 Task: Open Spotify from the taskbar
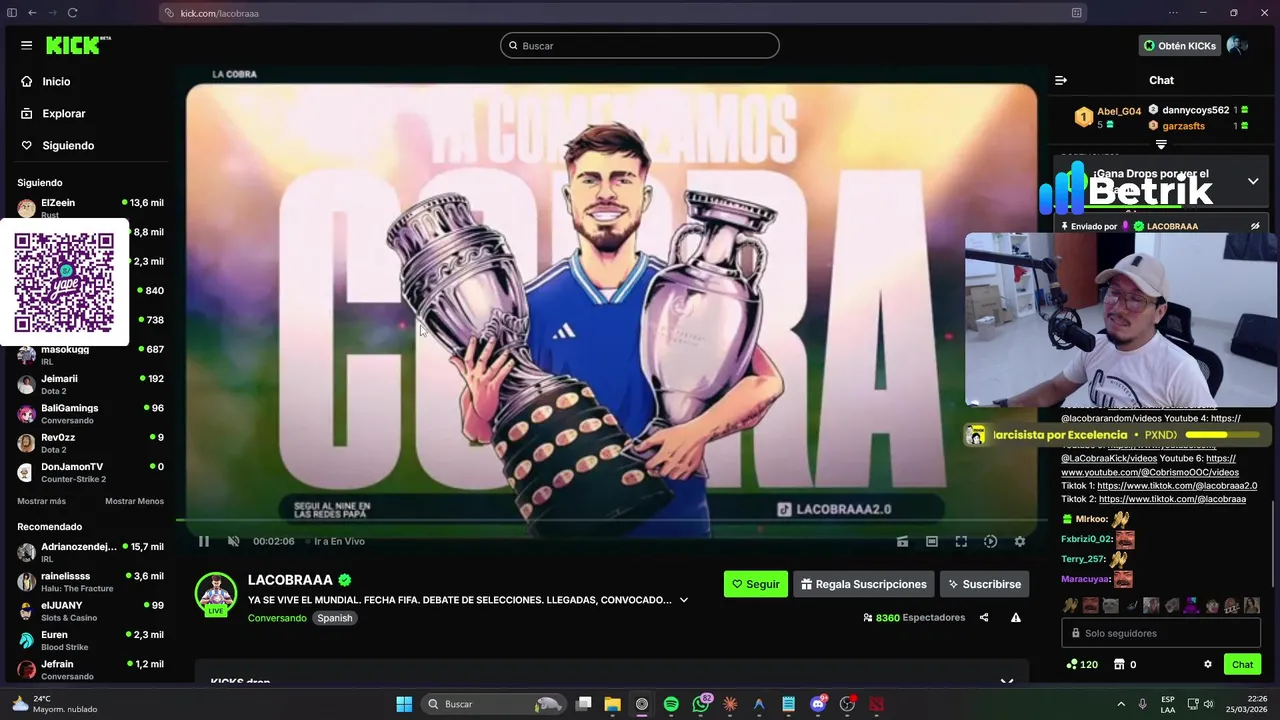[x=671, y=704]
